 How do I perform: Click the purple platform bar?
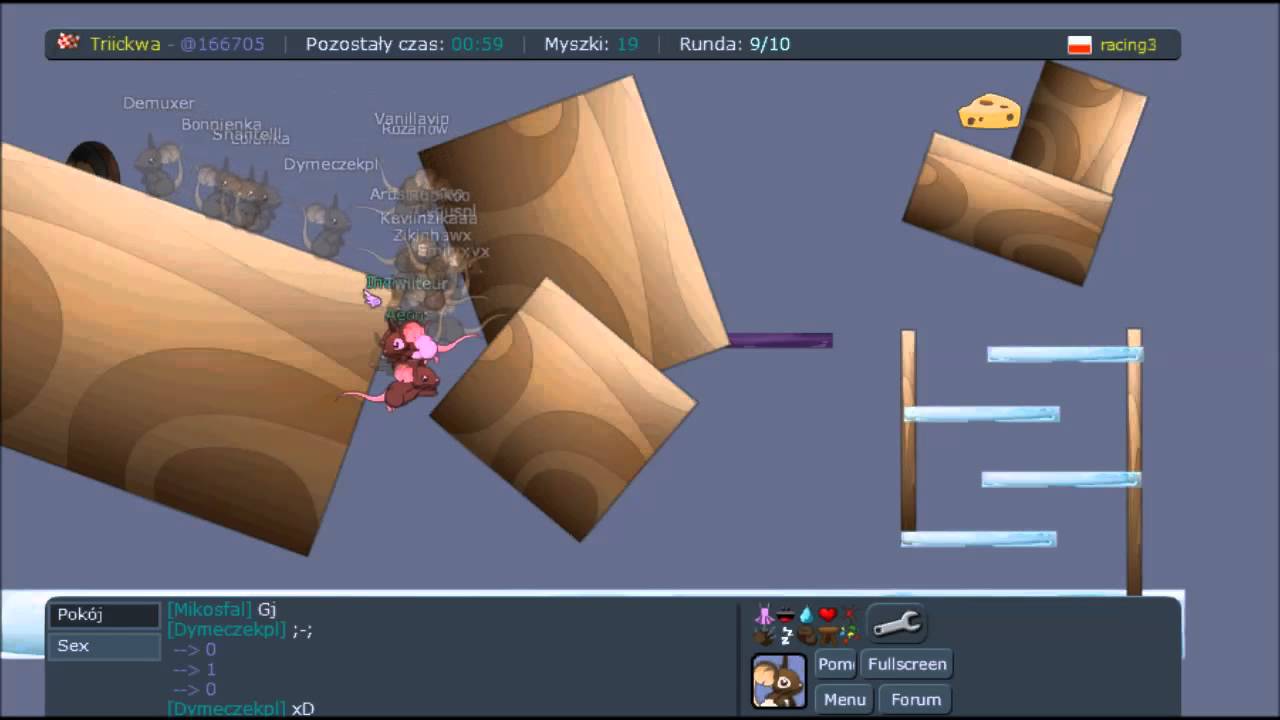pos(779,340)
